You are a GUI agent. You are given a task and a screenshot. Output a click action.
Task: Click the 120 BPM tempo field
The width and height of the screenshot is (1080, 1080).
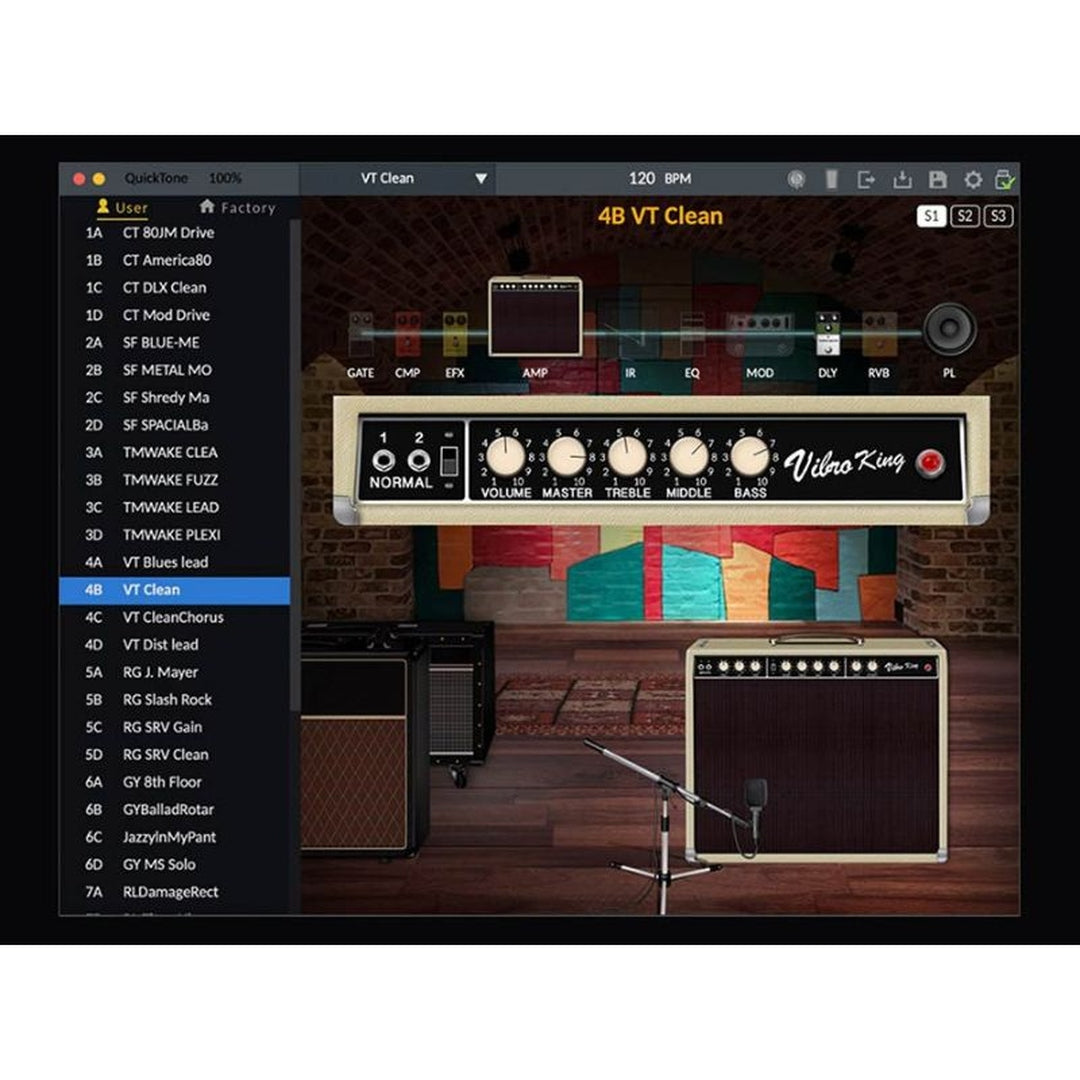point(659,179)
